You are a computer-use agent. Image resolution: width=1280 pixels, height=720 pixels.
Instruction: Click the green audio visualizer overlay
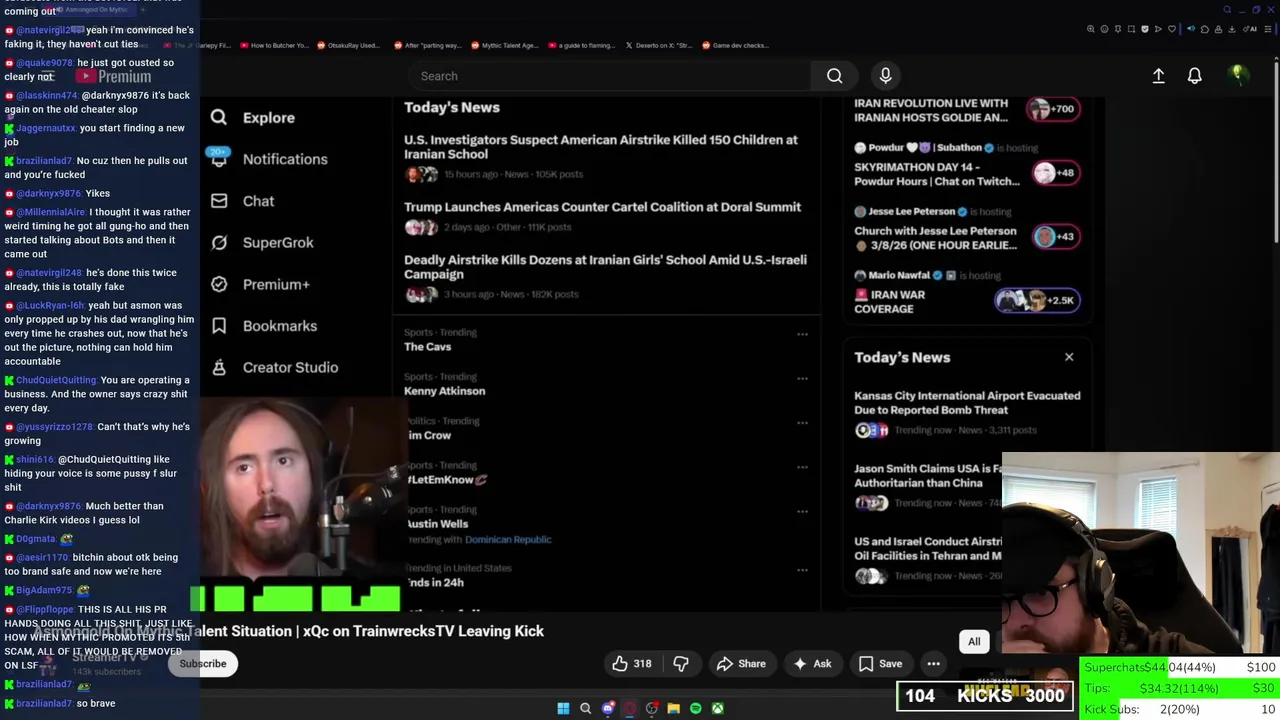tap(295, 598)
